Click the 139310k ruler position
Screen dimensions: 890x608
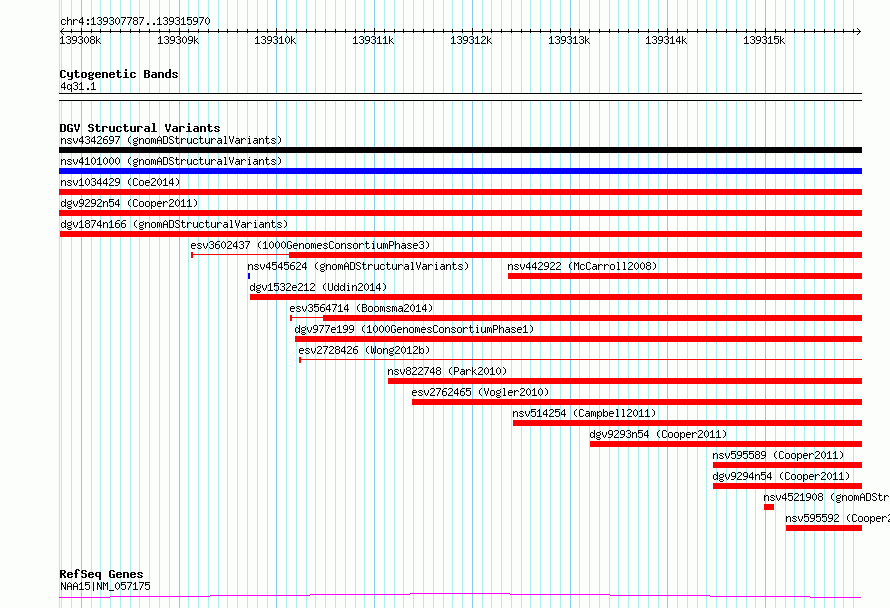(275, 40)
